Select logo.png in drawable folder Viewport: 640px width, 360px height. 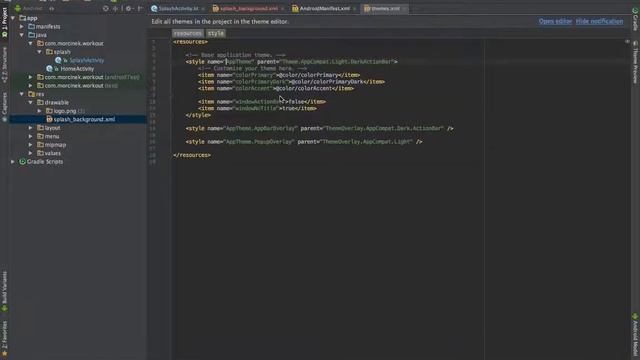65,111
